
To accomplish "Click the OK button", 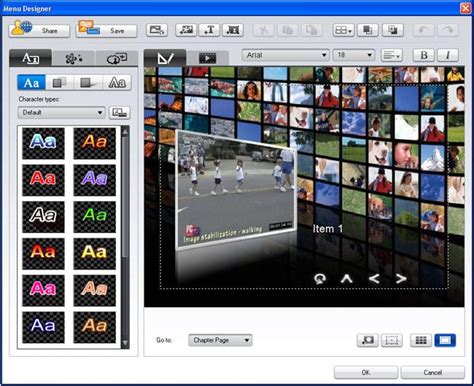I will tap(366, 372).
